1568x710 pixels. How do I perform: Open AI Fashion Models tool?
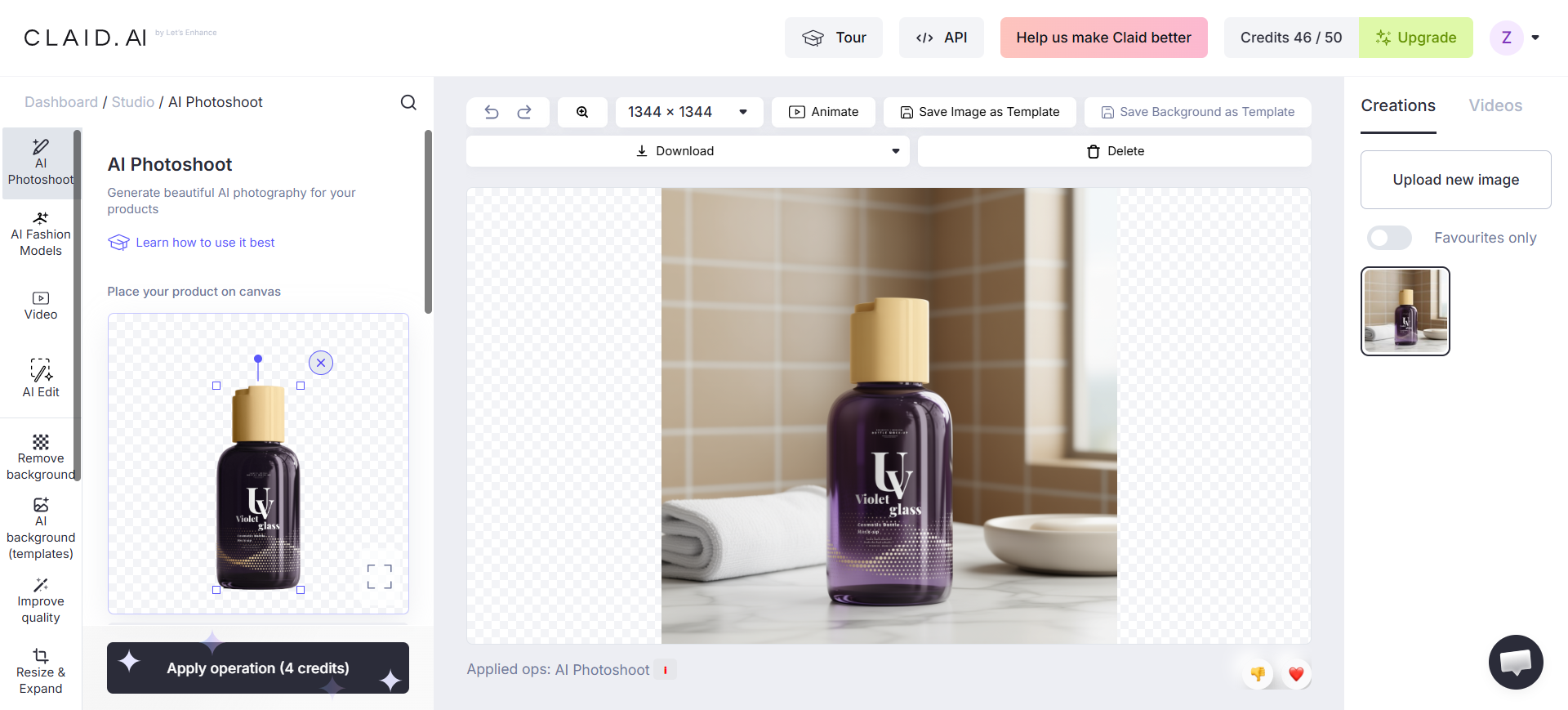tap(40, 234)
